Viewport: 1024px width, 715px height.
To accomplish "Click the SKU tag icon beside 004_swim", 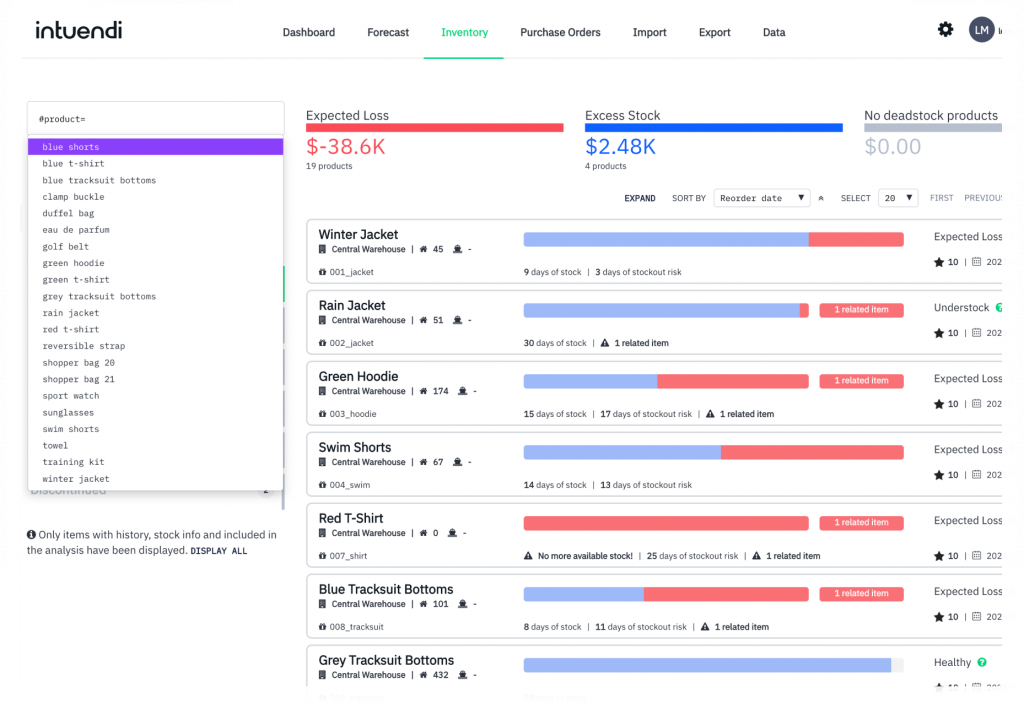I will [x=322, y=485].
